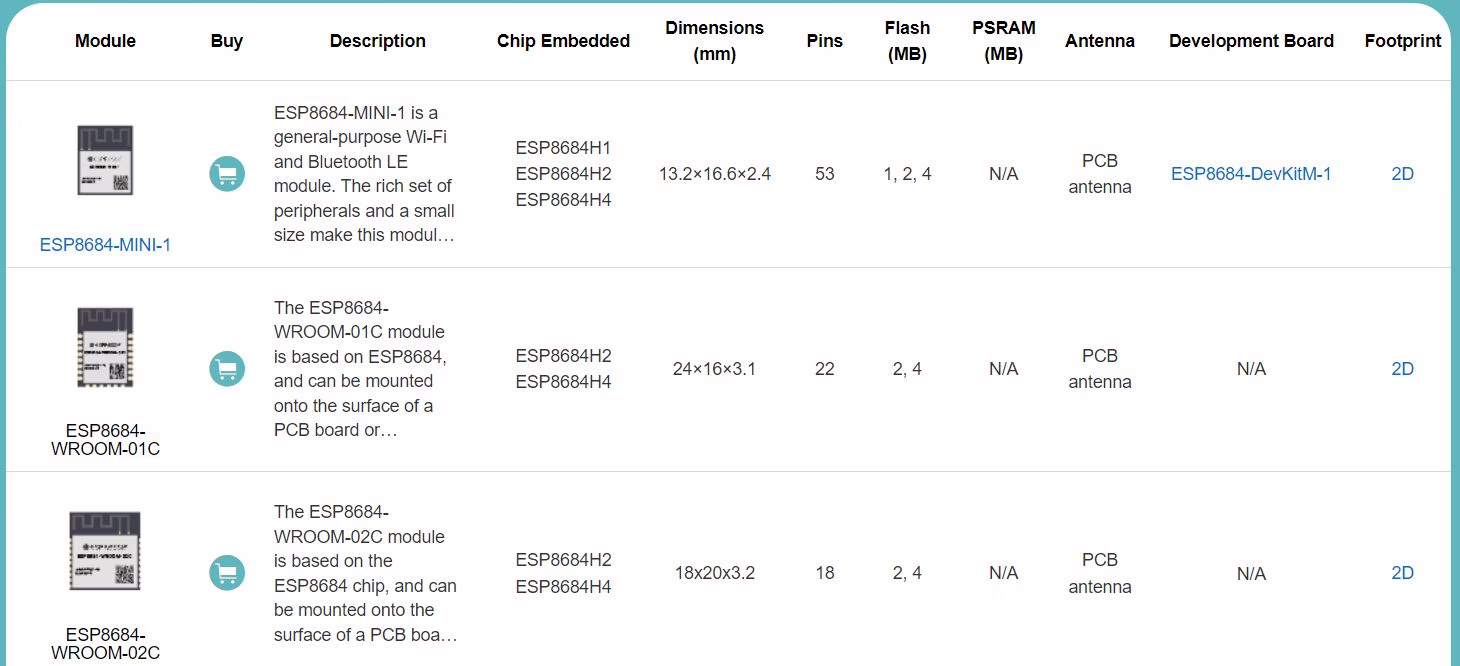
Task: Click the cart icon for ESP8684-MINI-1
Action: click(x=227, y=174)
